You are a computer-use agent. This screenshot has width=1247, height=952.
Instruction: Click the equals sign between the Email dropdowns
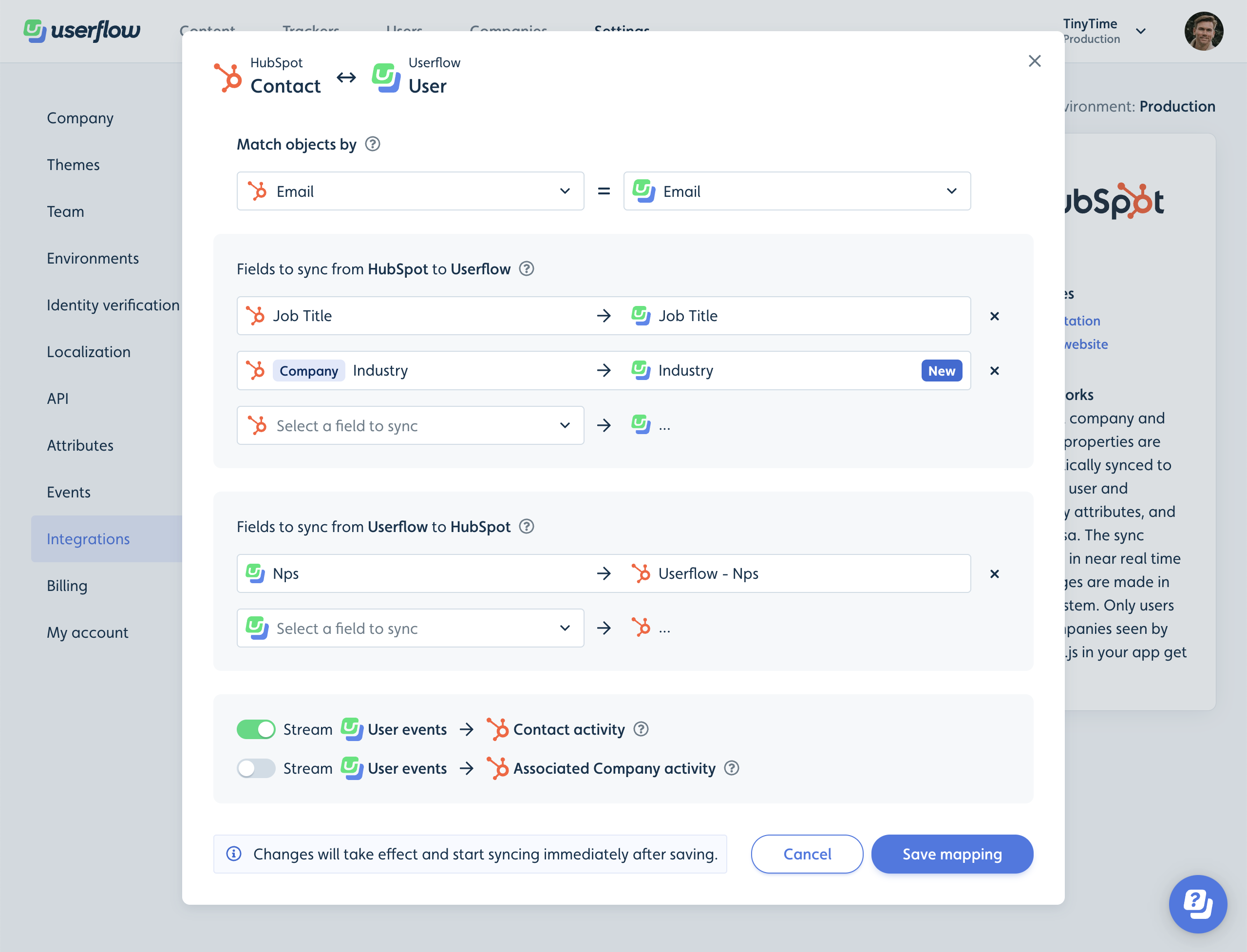(x=604, y=191)
